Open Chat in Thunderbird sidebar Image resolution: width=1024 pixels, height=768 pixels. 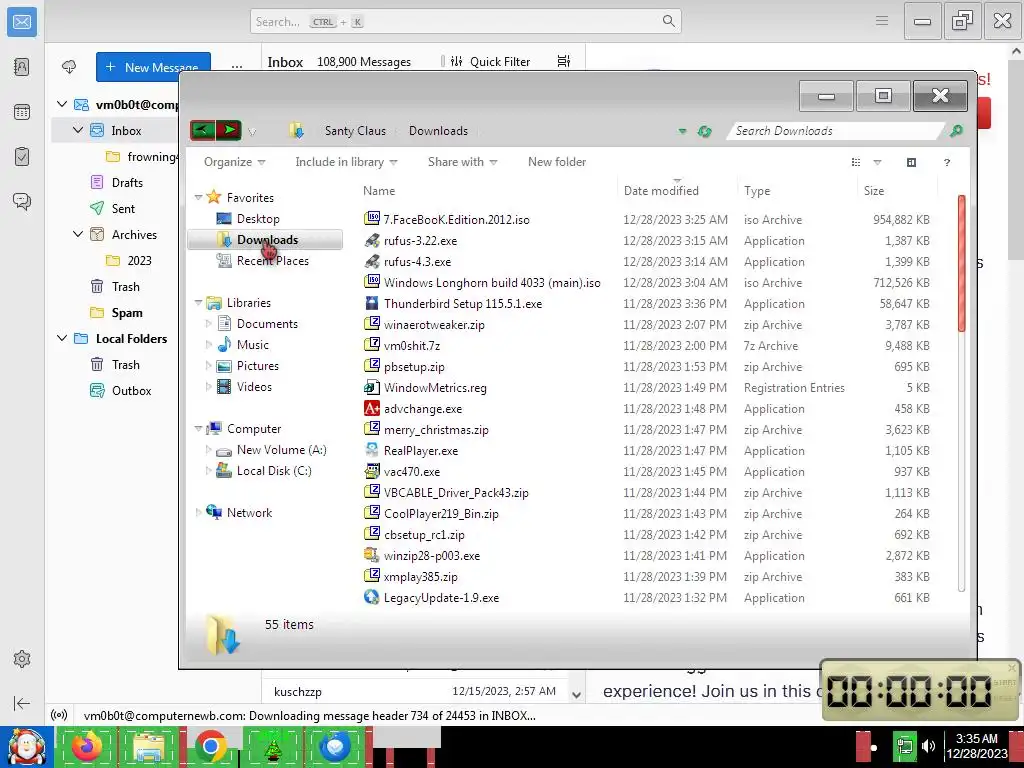(x=22, y=201)
